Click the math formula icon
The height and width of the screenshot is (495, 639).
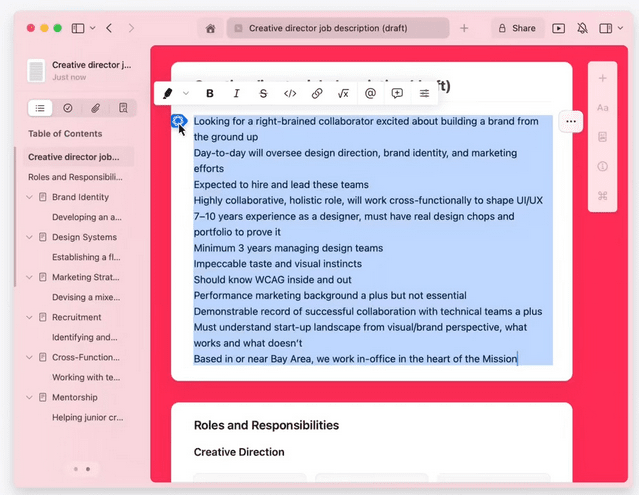point(343,94)
